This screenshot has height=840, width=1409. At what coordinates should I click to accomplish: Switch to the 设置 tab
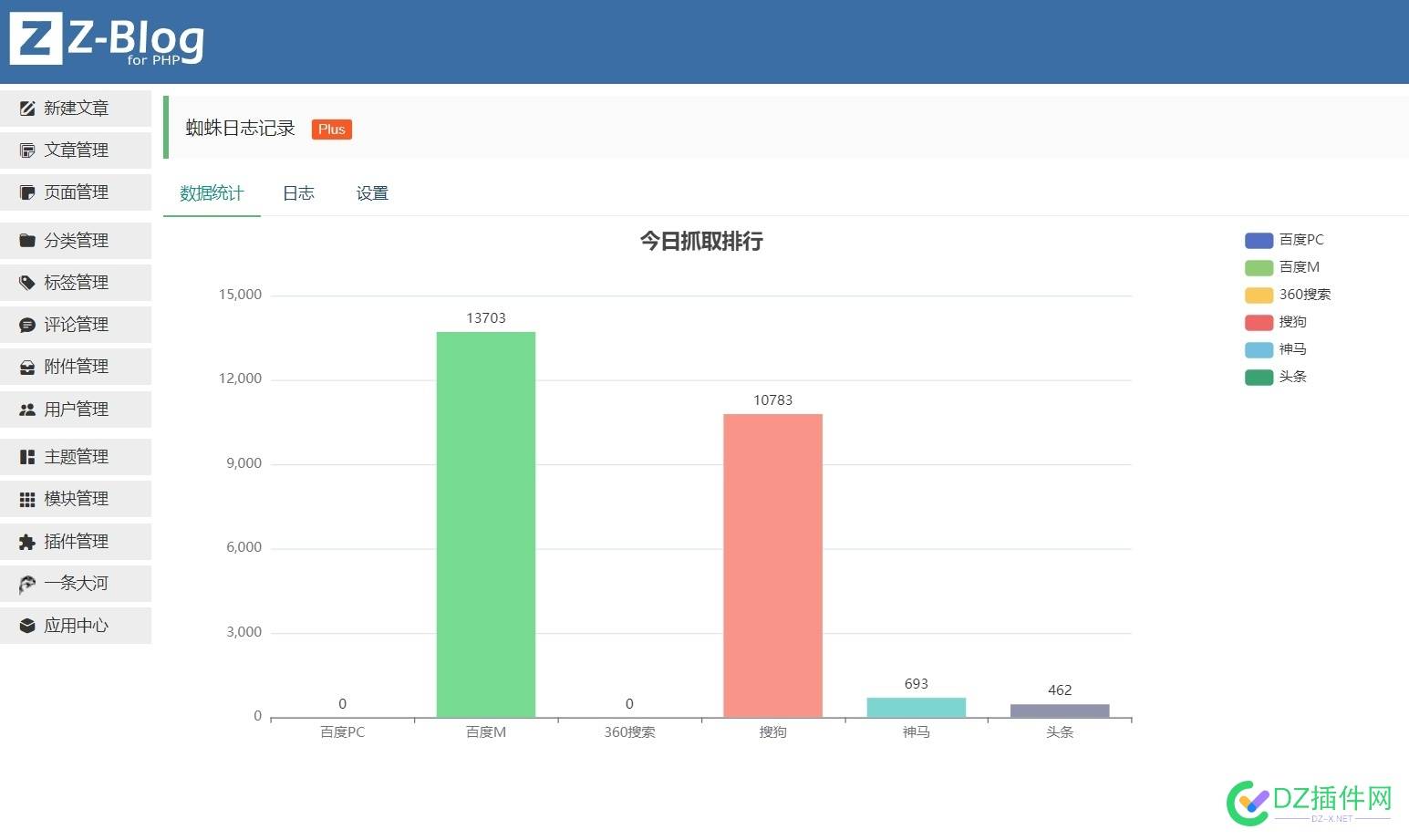(372, 193)
